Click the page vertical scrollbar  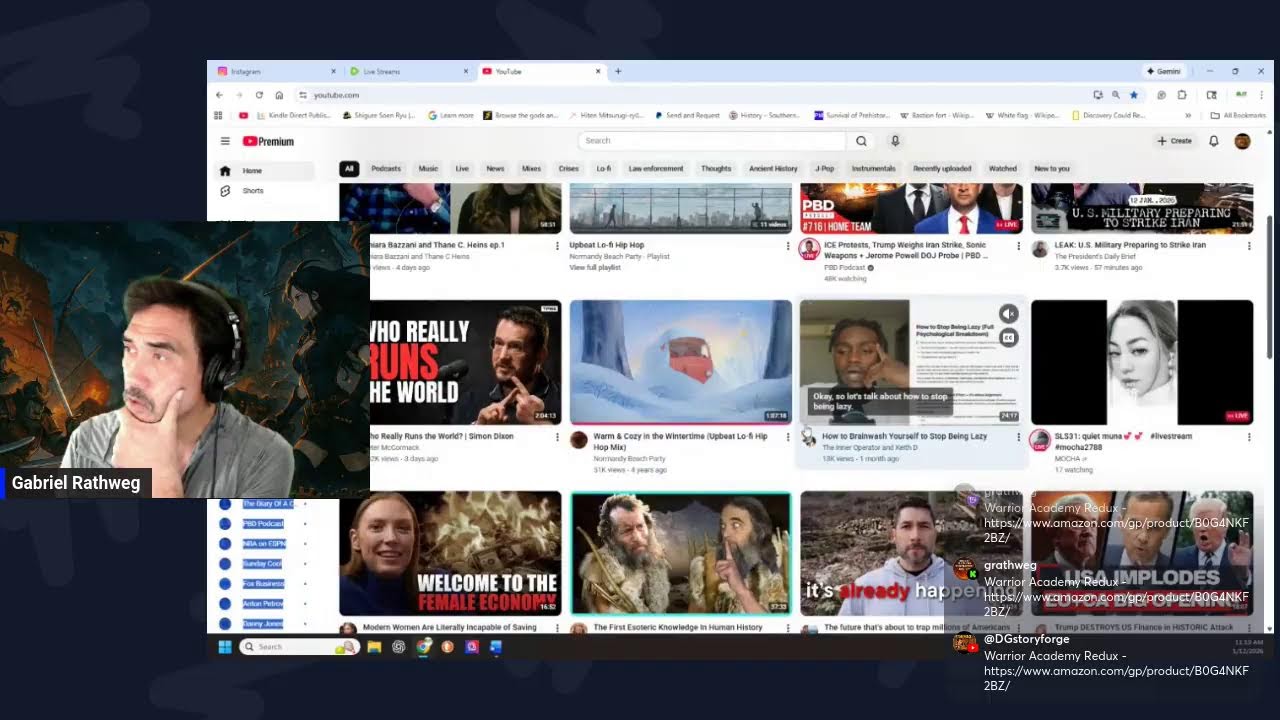pos(1270,285)
